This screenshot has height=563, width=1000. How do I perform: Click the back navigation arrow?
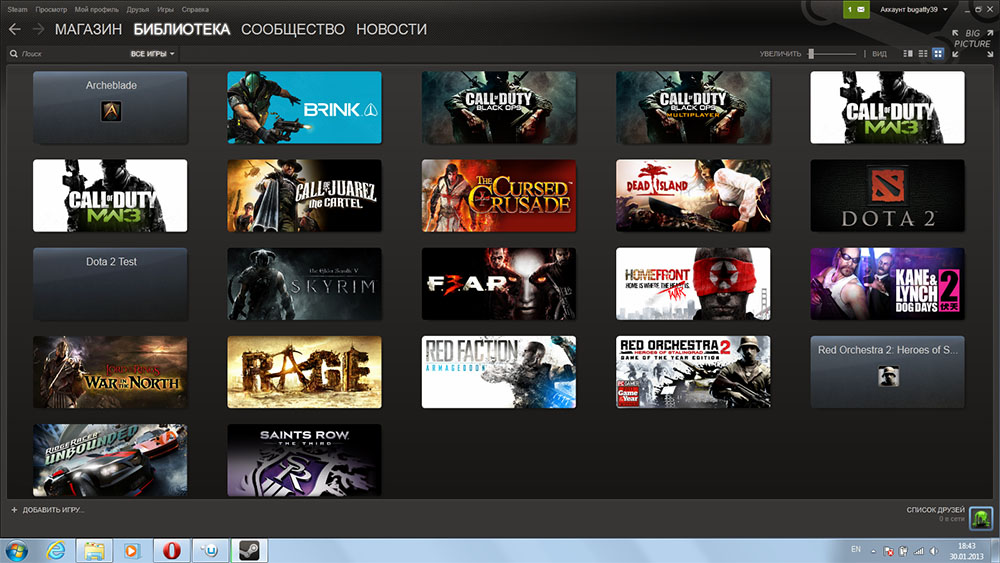[x=14, y=29]
